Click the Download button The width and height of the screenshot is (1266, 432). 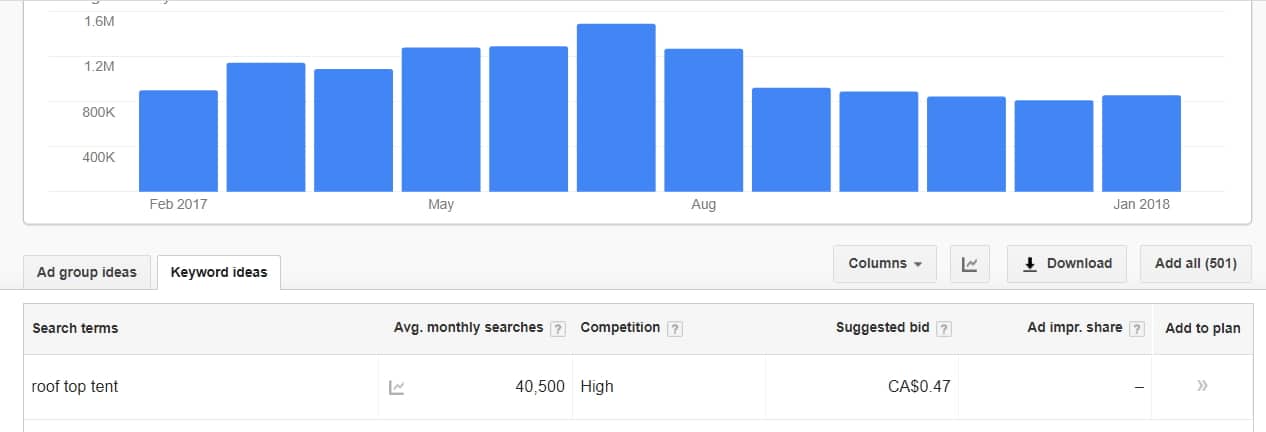(1067, 264)
